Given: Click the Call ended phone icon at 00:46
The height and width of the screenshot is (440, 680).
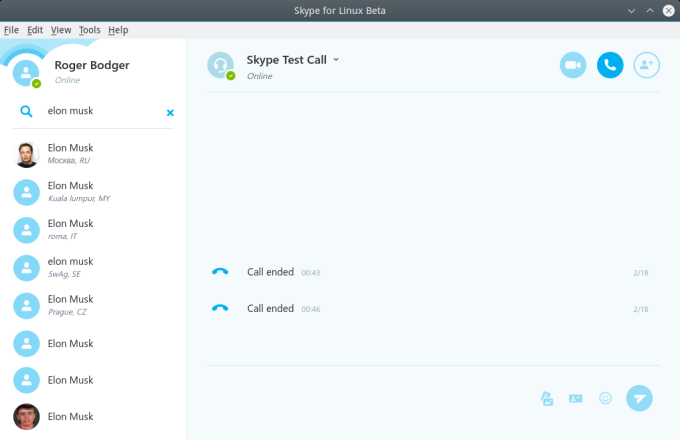Looking at the screenshot, I should tap(220, 308).
